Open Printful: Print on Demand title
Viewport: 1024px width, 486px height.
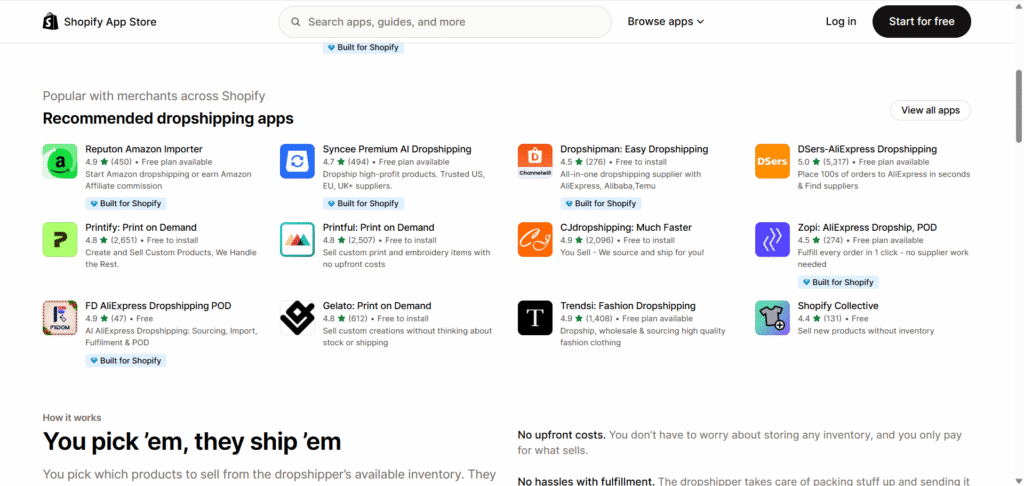(379, 227)
